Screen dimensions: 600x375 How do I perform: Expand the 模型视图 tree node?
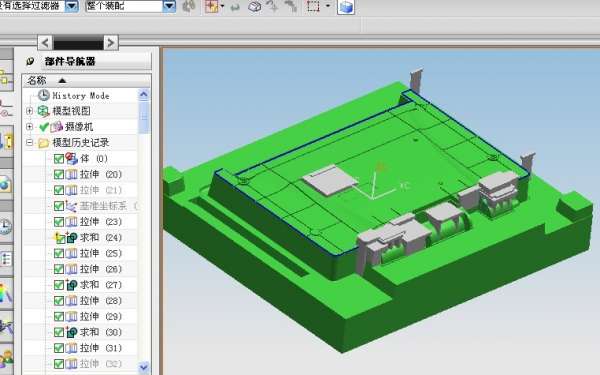coord(29,111)
